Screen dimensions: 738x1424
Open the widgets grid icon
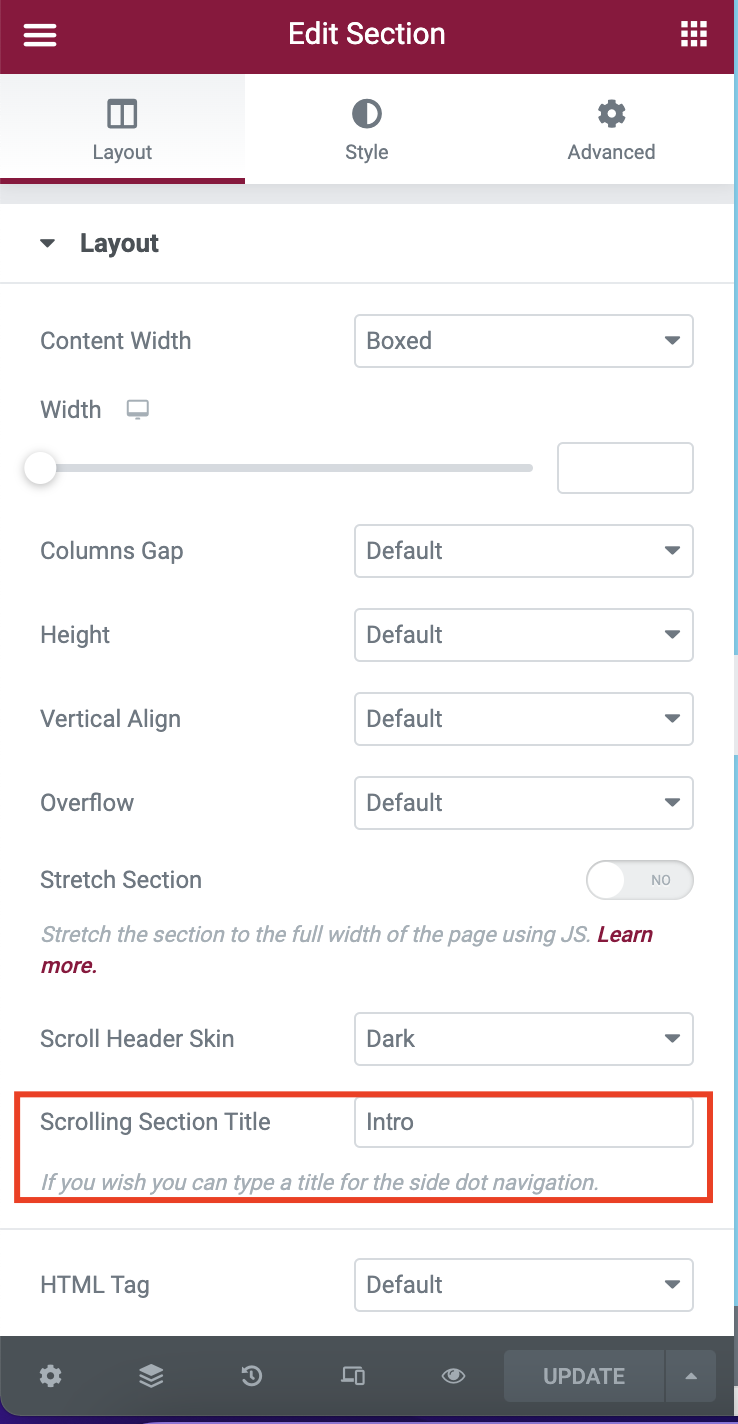pos(693,35)
